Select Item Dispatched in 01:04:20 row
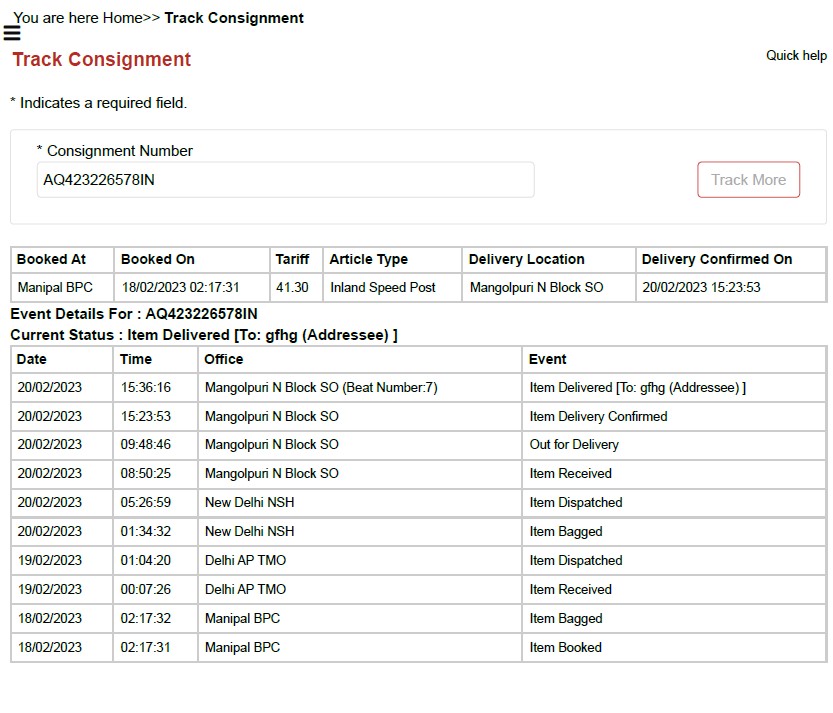 tap(576, 561)
